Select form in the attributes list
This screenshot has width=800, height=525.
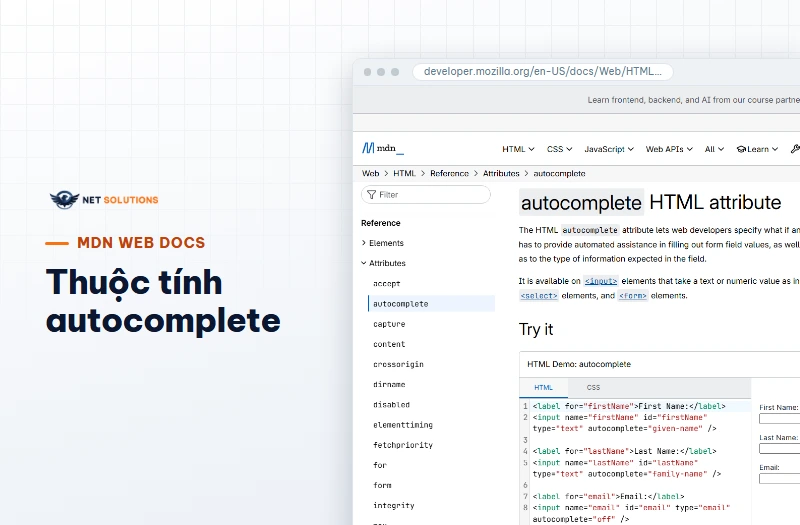[x=382, y=485]
